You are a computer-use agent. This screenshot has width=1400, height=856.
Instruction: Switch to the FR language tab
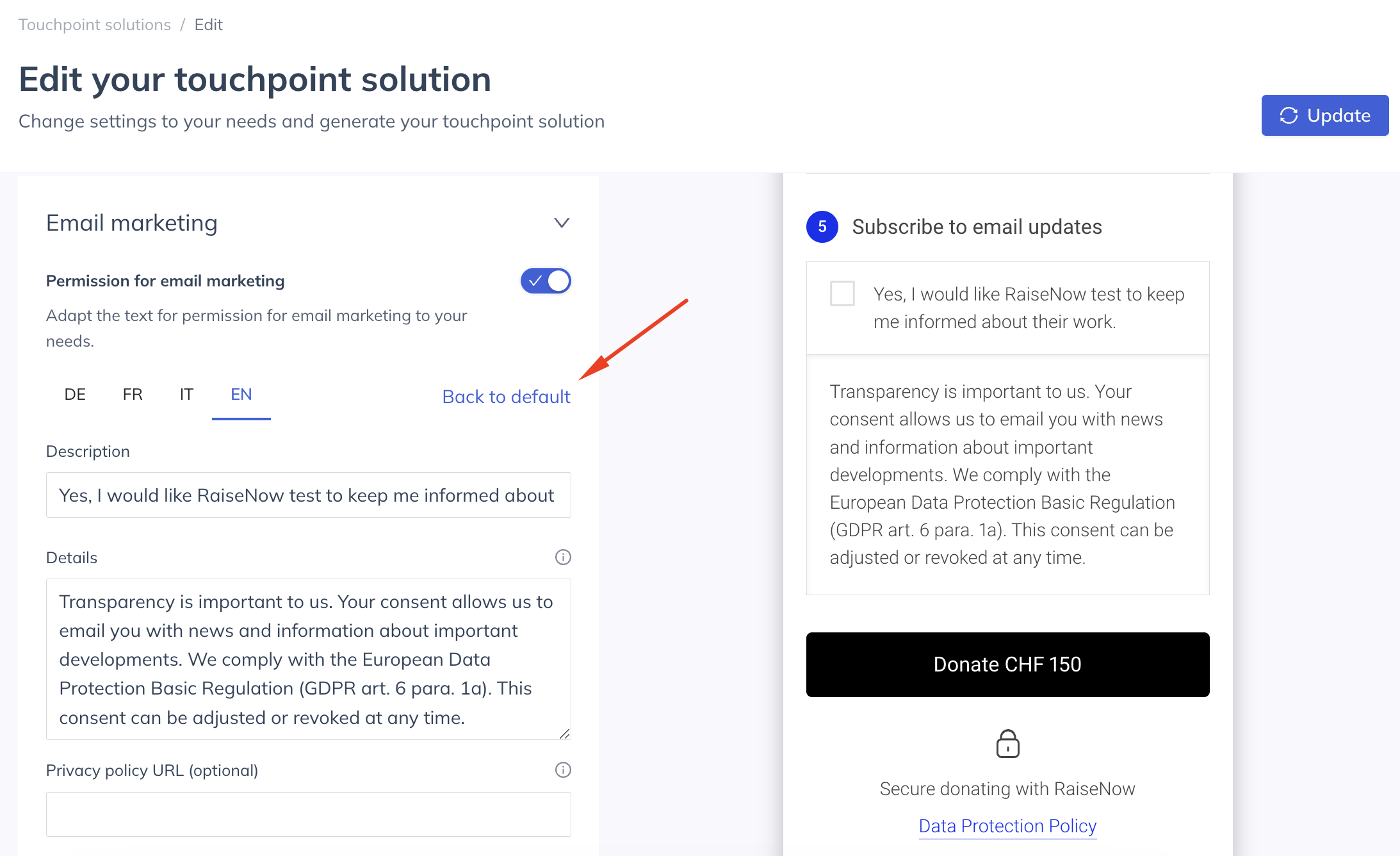(133, 394)
